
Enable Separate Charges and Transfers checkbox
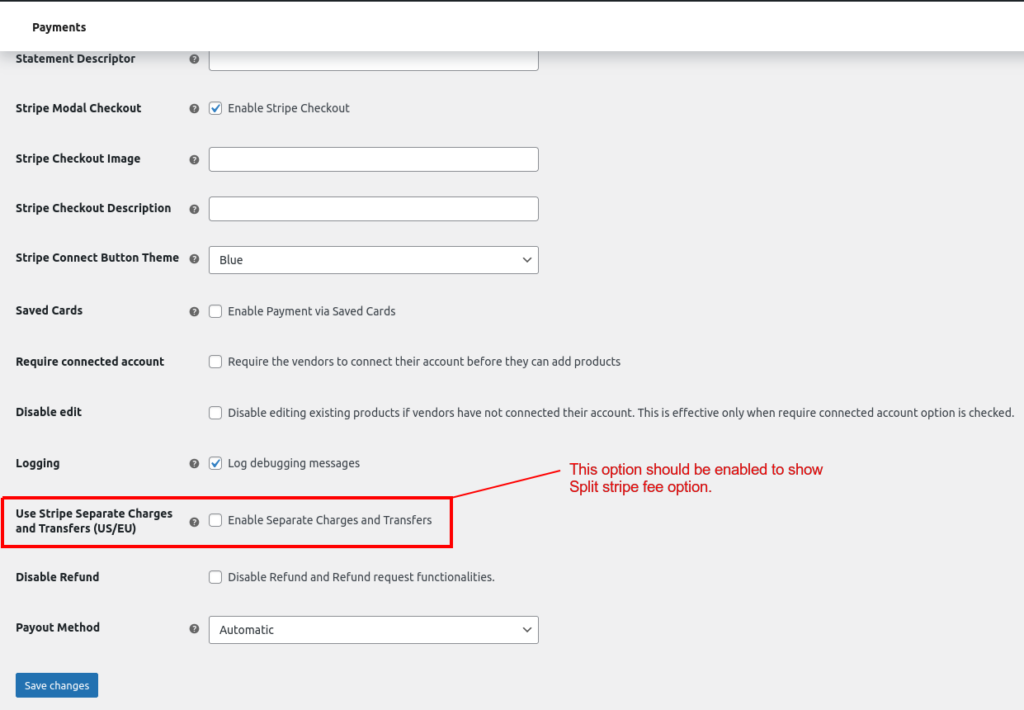216,520
